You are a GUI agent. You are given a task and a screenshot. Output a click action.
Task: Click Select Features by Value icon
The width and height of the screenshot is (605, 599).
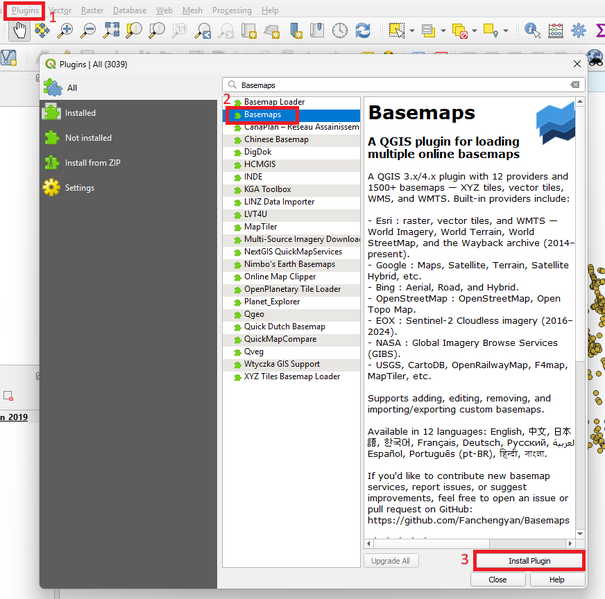coord(428,30)
